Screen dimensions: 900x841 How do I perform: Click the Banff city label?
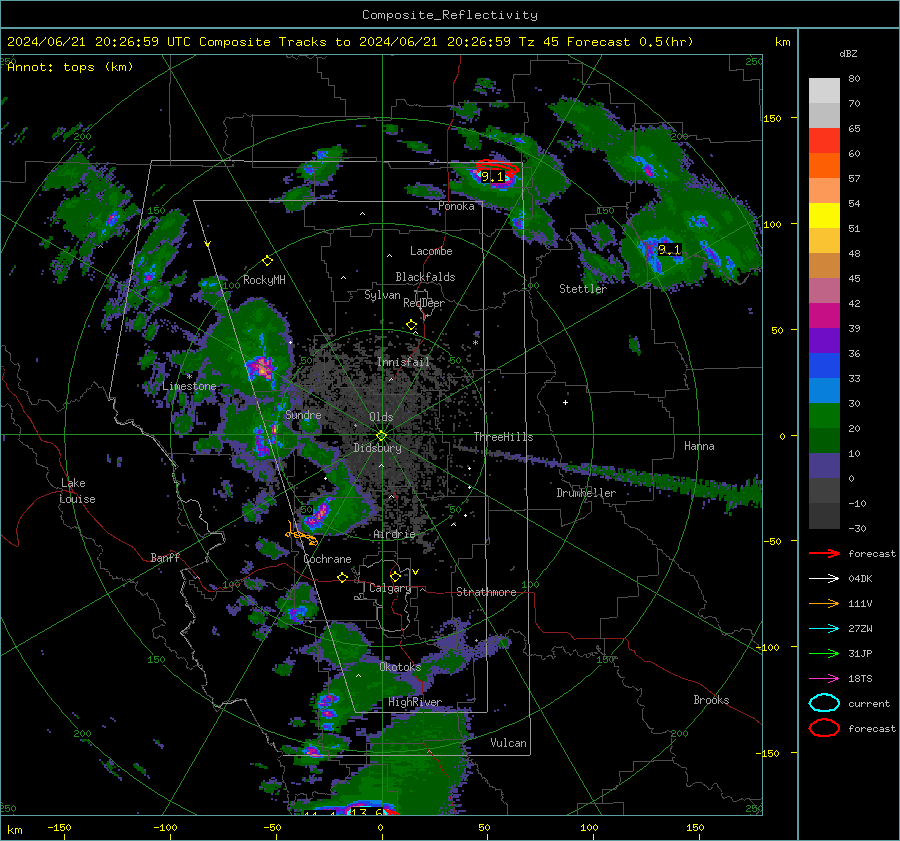pyautogui.click(x=165, y=557)
